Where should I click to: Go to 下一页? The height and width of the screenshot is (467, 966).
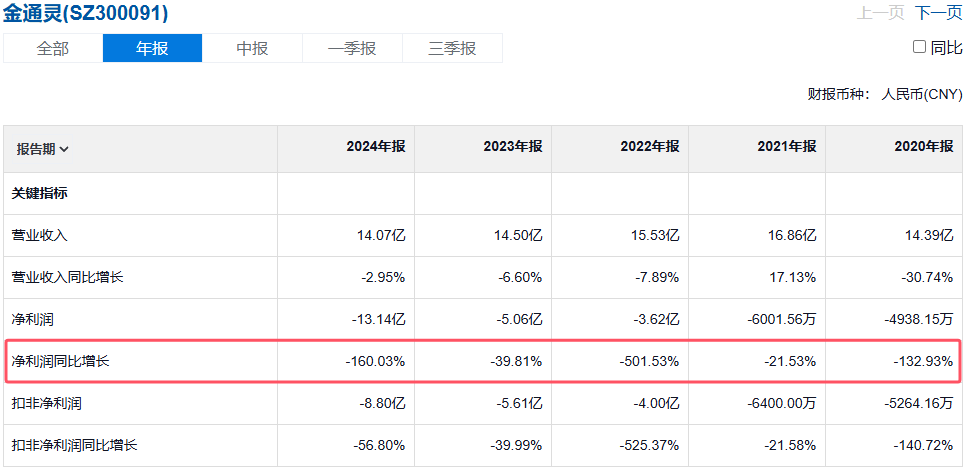[938, 13]
